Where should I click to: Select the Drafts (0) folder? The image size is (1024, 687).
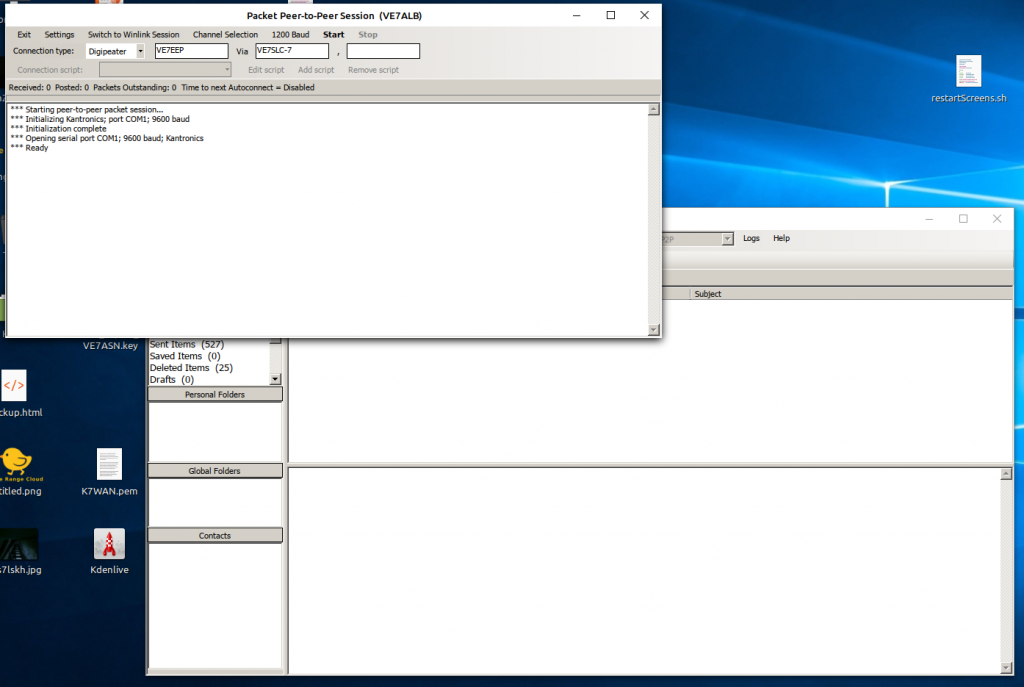[x=172, y=379]
